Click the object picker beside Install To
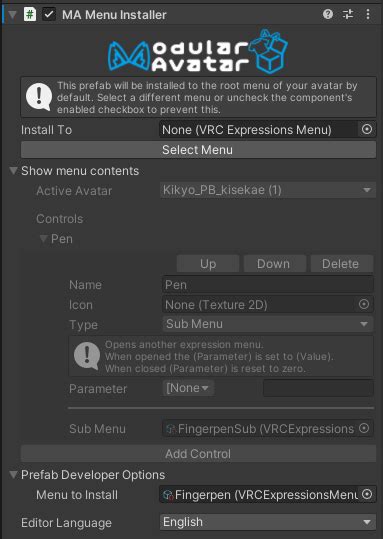383x539 pixels. pos(367,129)
